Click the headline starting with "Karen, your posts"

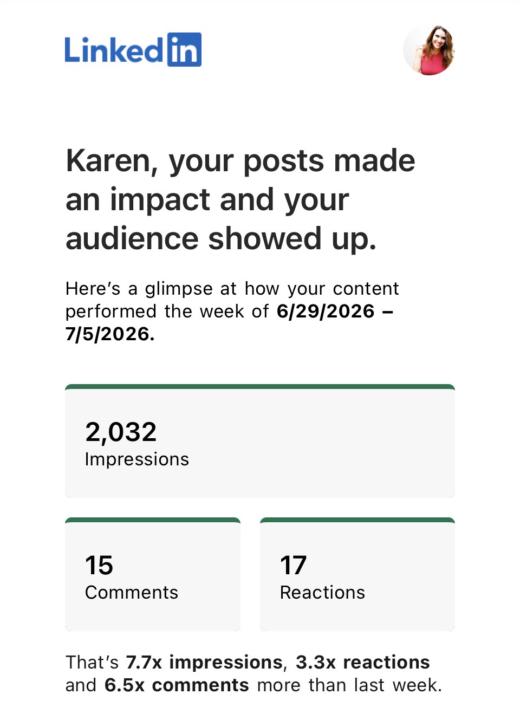(x=240, y=200)
